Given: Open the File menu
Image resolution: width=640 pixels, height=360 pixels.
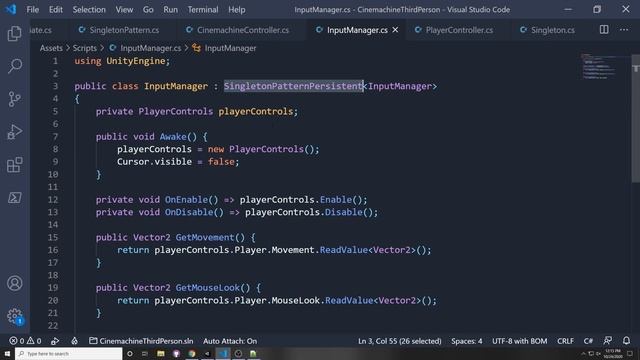Looking at the screenshot, I should 33,9.
